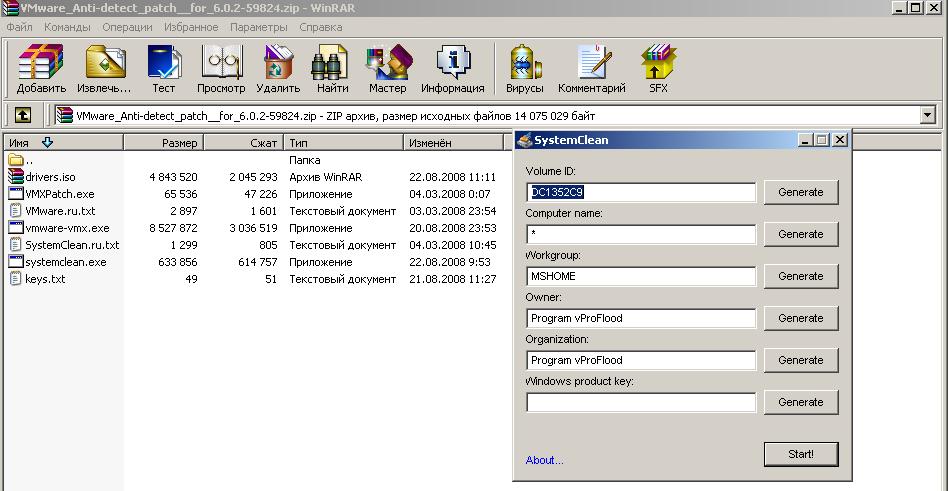Select the date 22.08.2008 11:11
Viewport: 948px width, 491px height.
coord(452,177)
